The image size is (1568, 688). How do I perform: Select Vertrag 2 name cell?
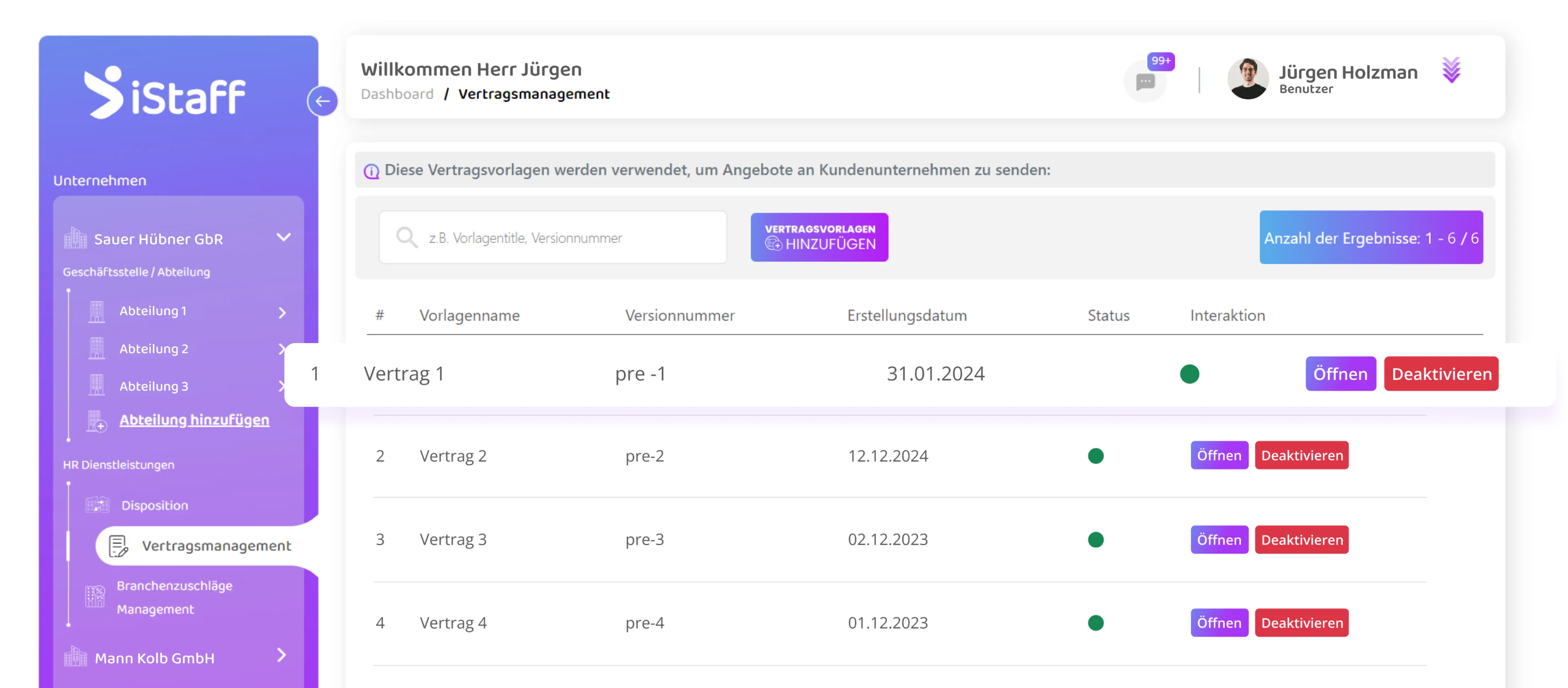tap(453, 456)
